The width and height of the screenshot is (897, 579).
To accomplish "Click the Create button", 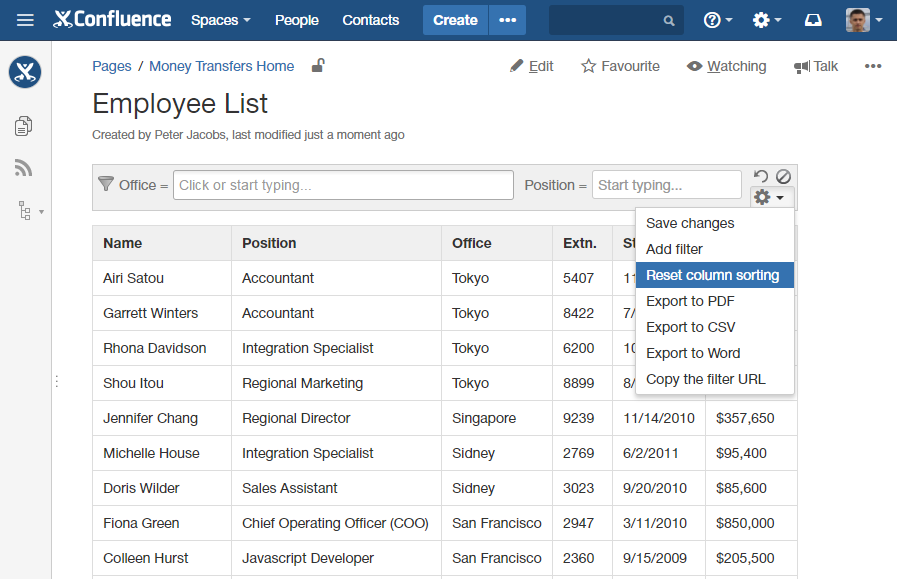I will coord(455,20).
